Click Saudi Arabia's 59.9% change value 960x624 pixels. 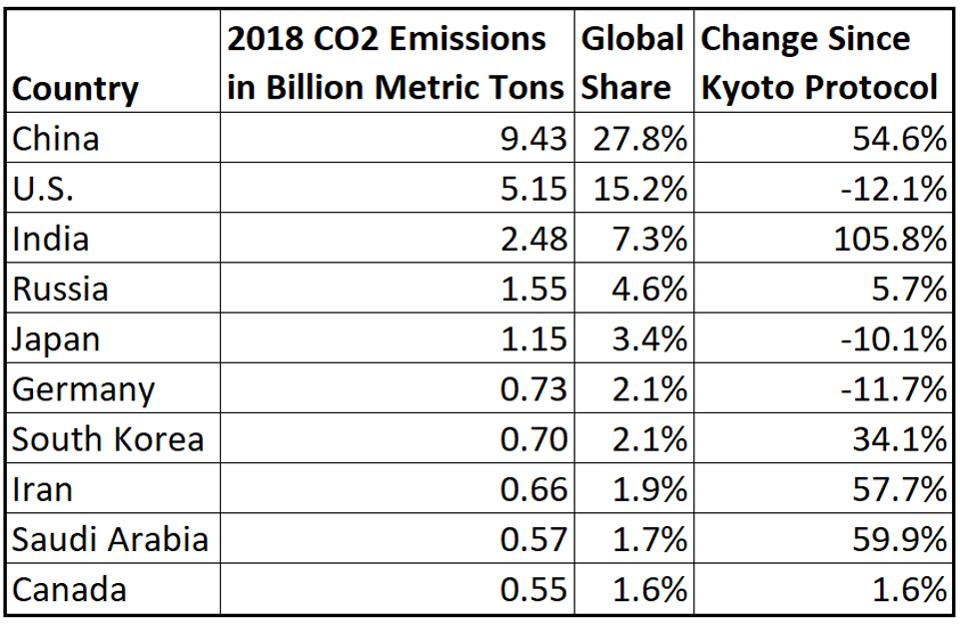pyautogui.click(x=898, y=539)
